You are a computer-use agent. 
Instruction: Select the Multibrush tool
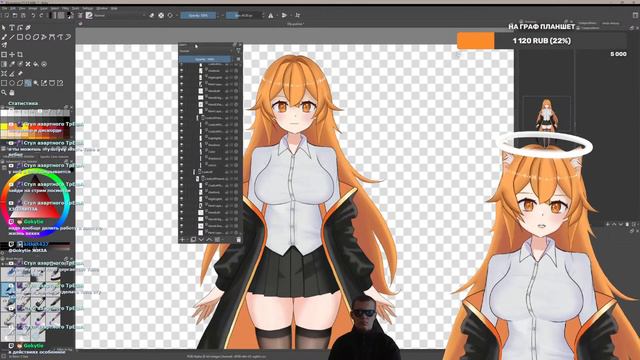coord(4,45)
